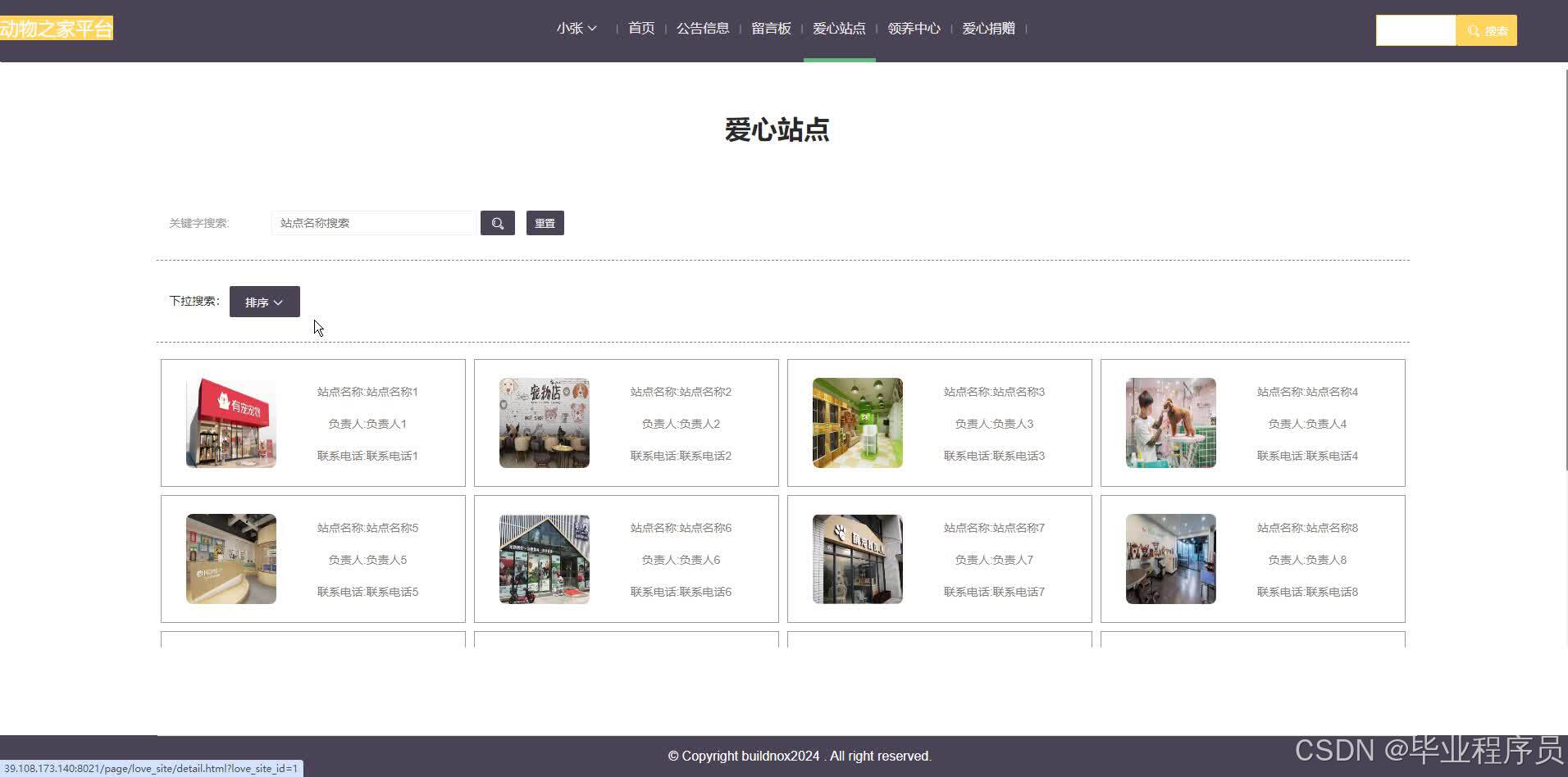Click the yellow 搜索 button in header
The height and width of the screenshot is (777, 1568).
click(1486, 30)
